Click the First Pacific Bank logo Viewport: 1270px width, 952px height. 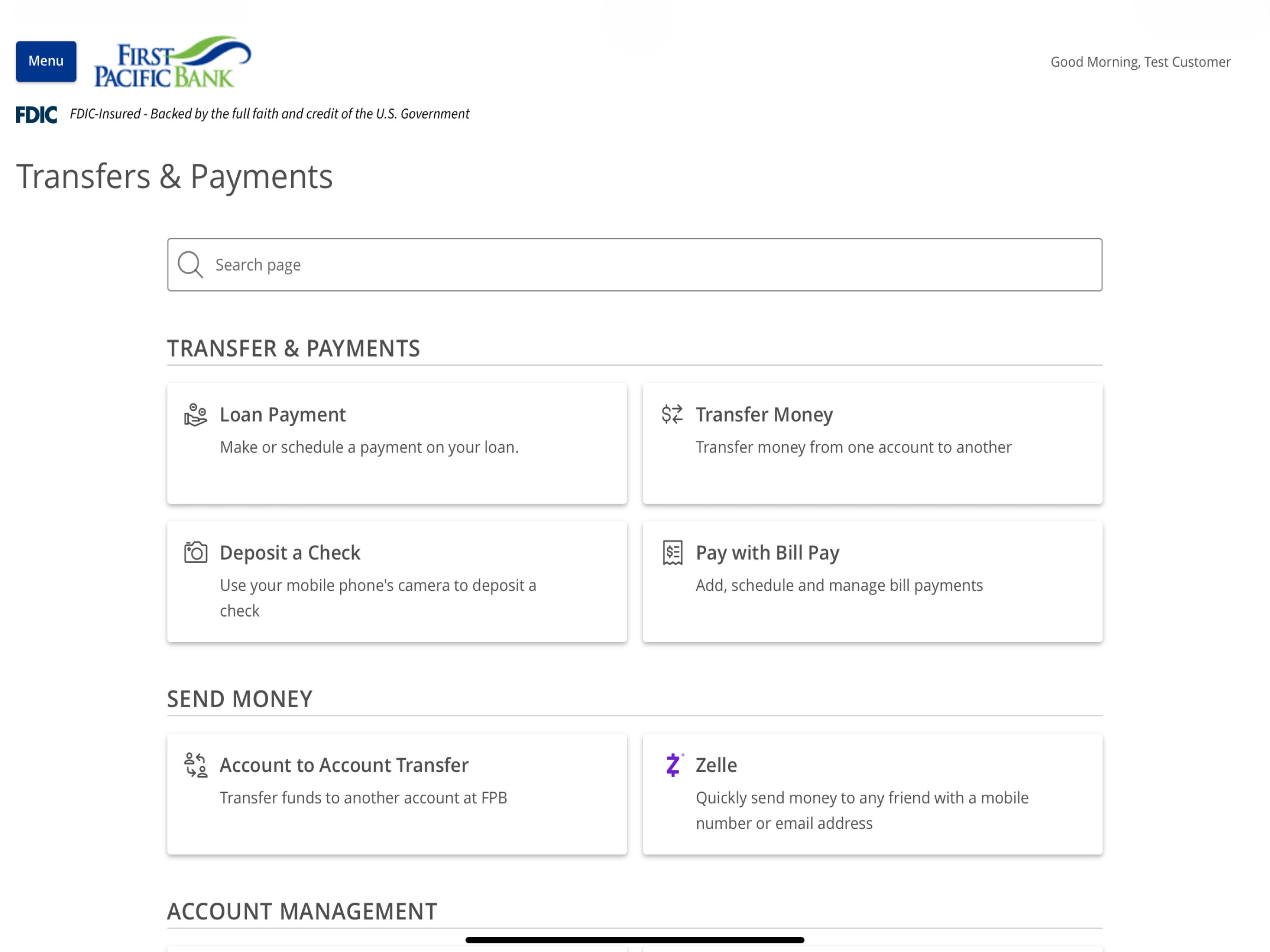172,61
